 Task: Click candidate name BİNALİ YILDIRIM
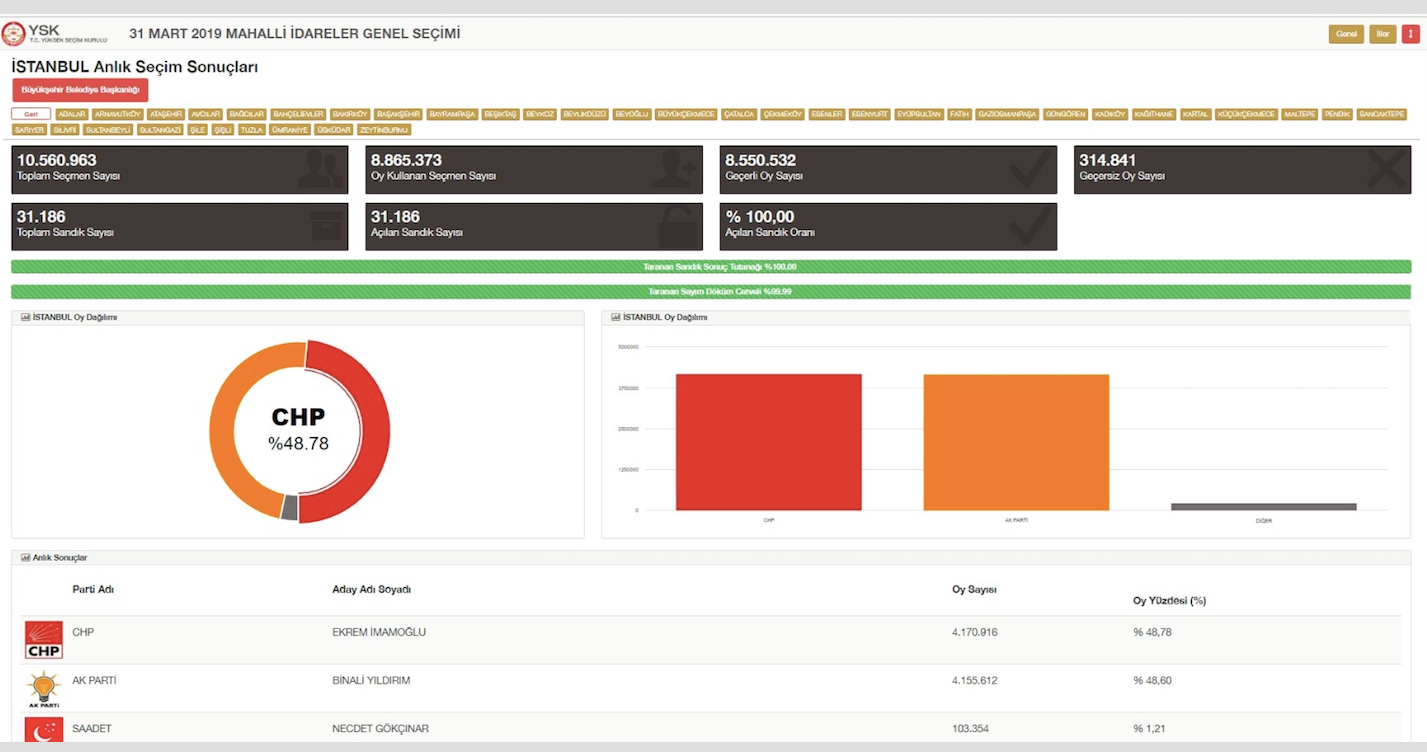click(x=371, y=680)
